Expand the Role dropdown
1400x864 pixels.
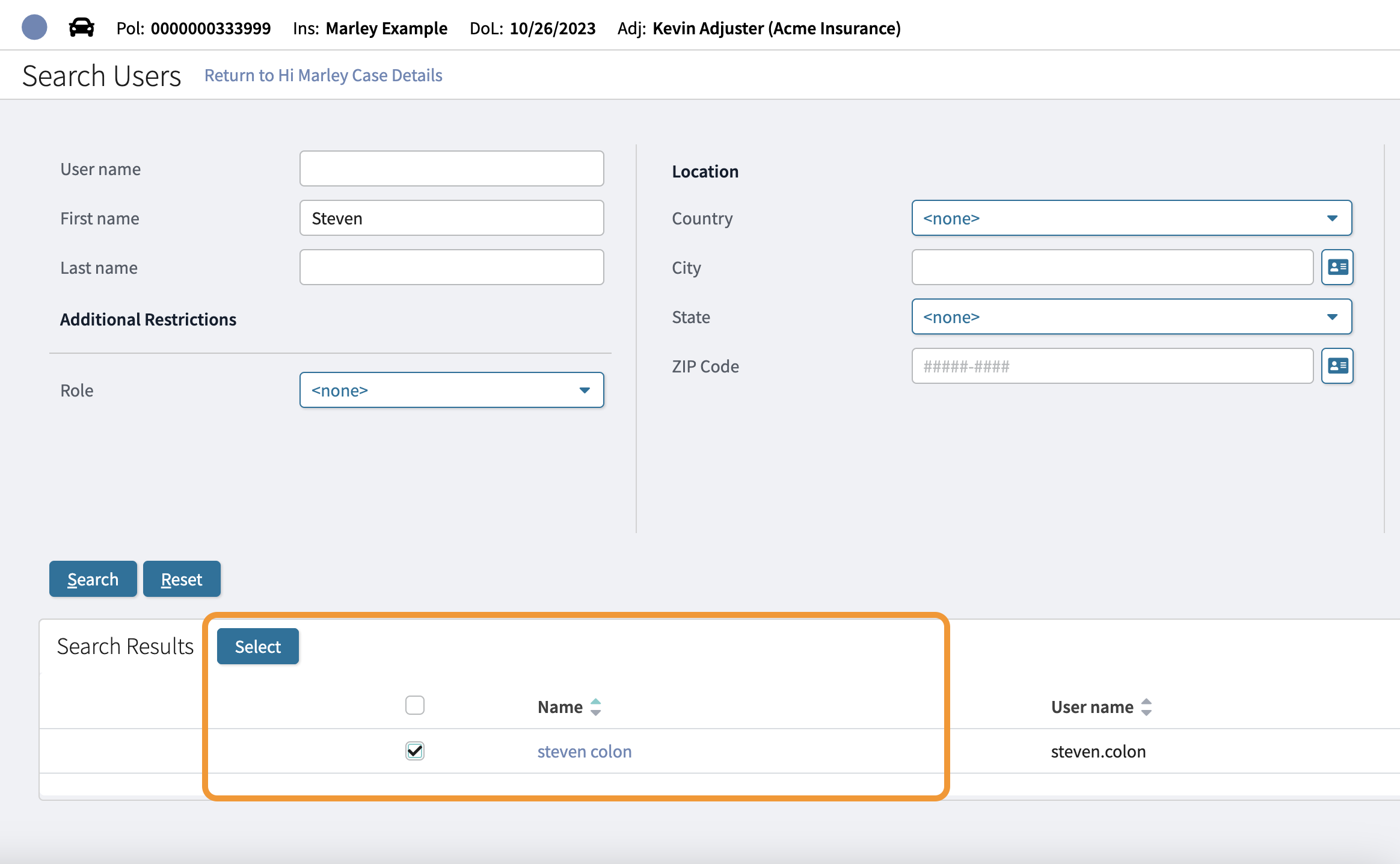click(x=451, y=390)
